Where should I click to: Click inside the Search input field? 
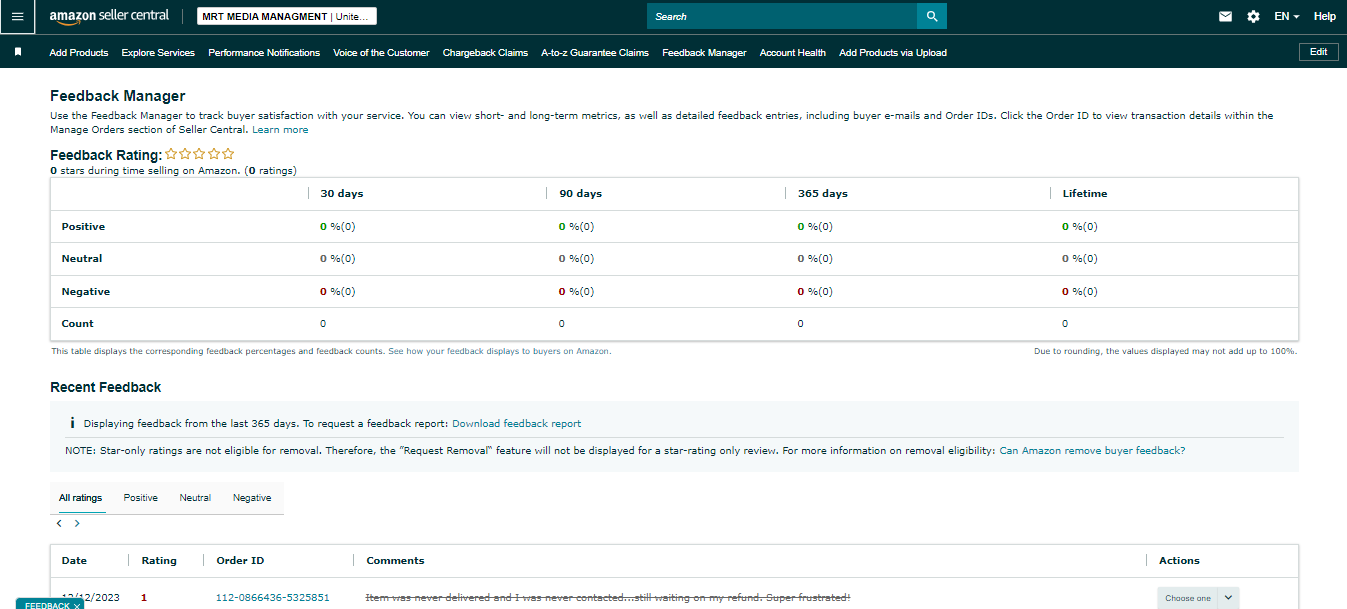[782, 16]
